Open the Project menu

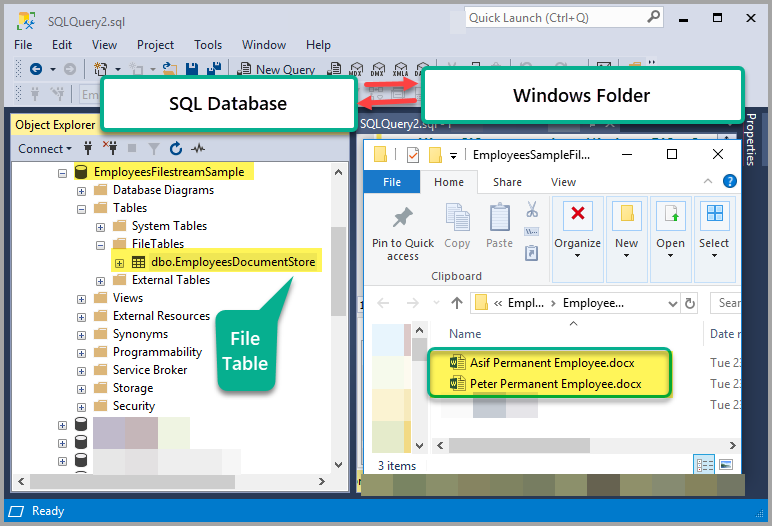coord(155,45)
